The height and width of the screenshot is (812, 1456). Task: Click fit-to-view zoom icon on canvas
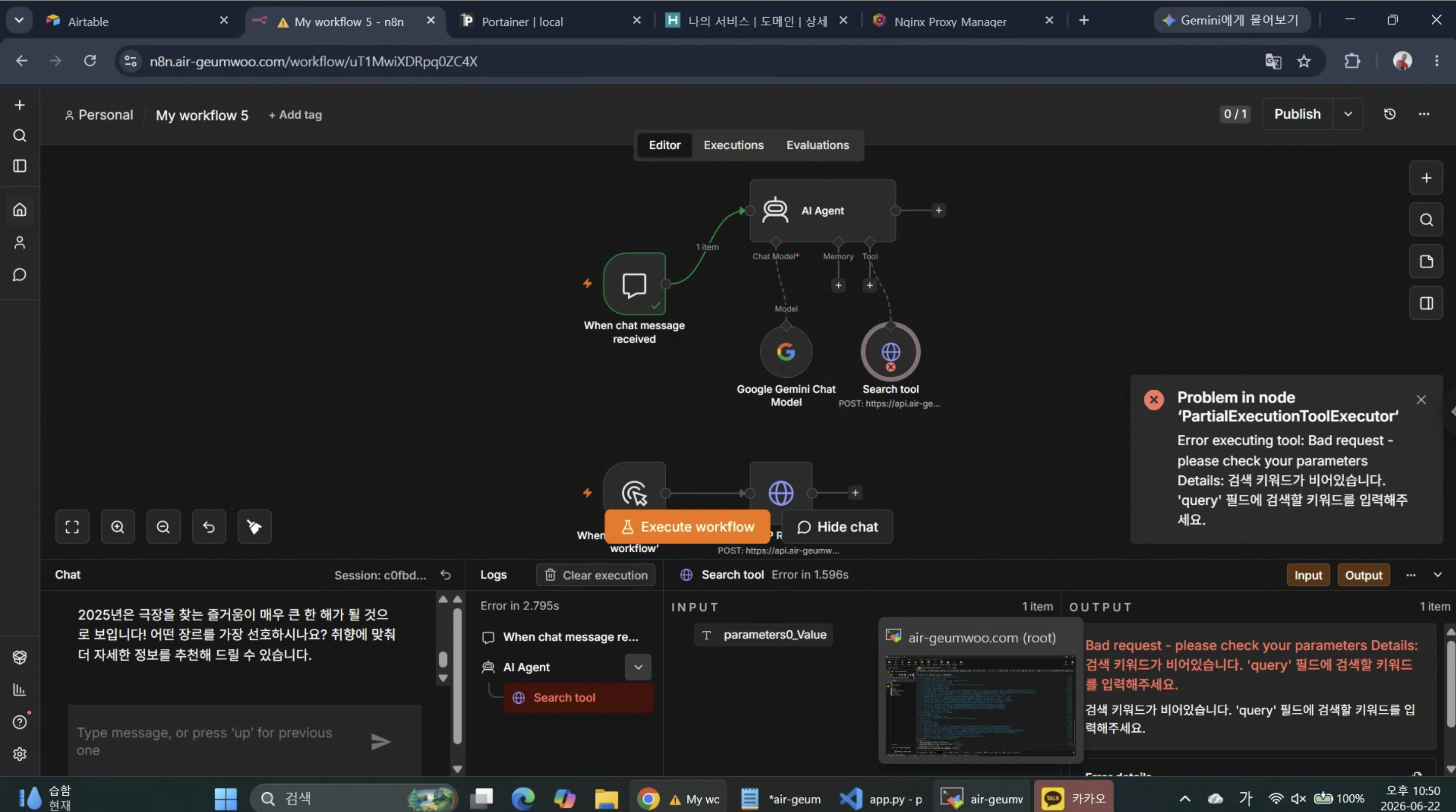tap(72, 526)
